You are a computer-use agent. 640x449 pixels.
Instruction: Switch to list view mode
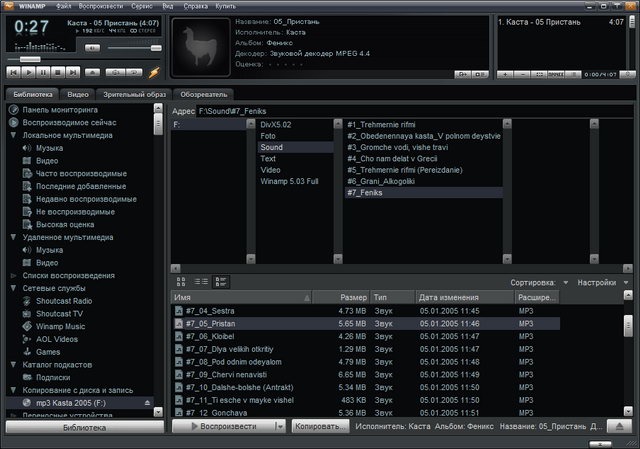201,282
